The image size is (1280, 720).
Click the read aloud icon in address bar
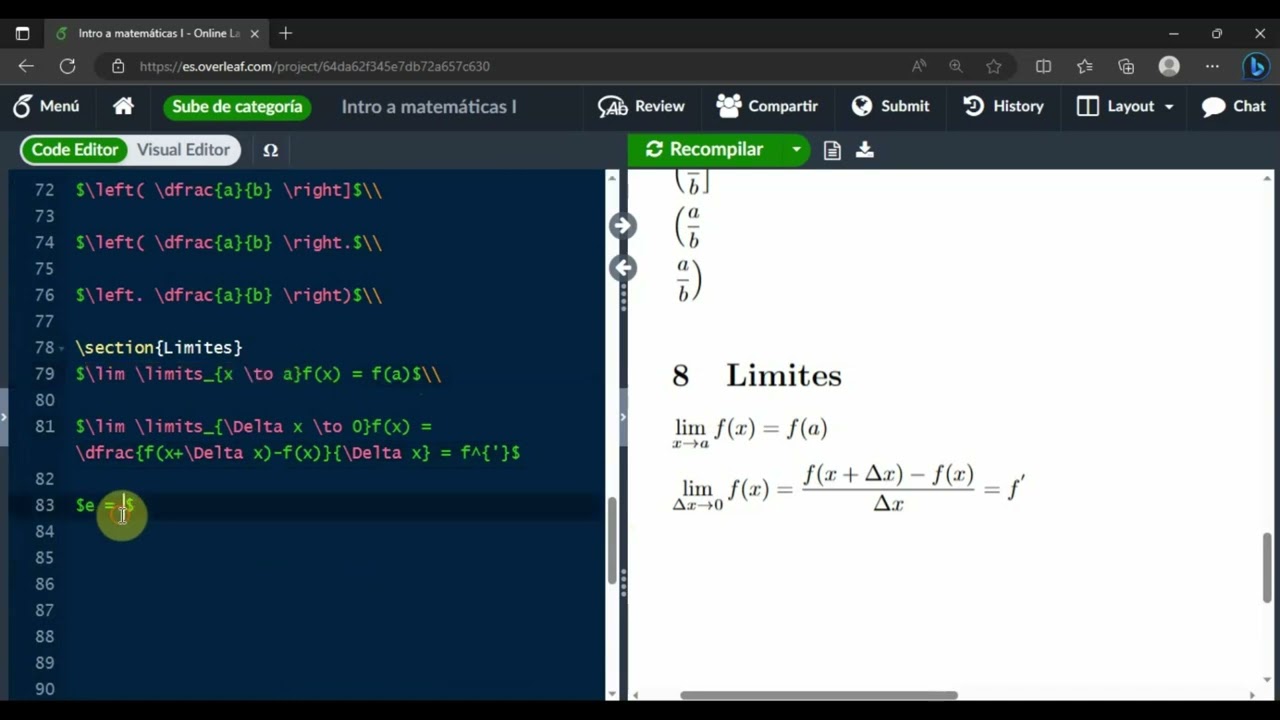(919, 66)
